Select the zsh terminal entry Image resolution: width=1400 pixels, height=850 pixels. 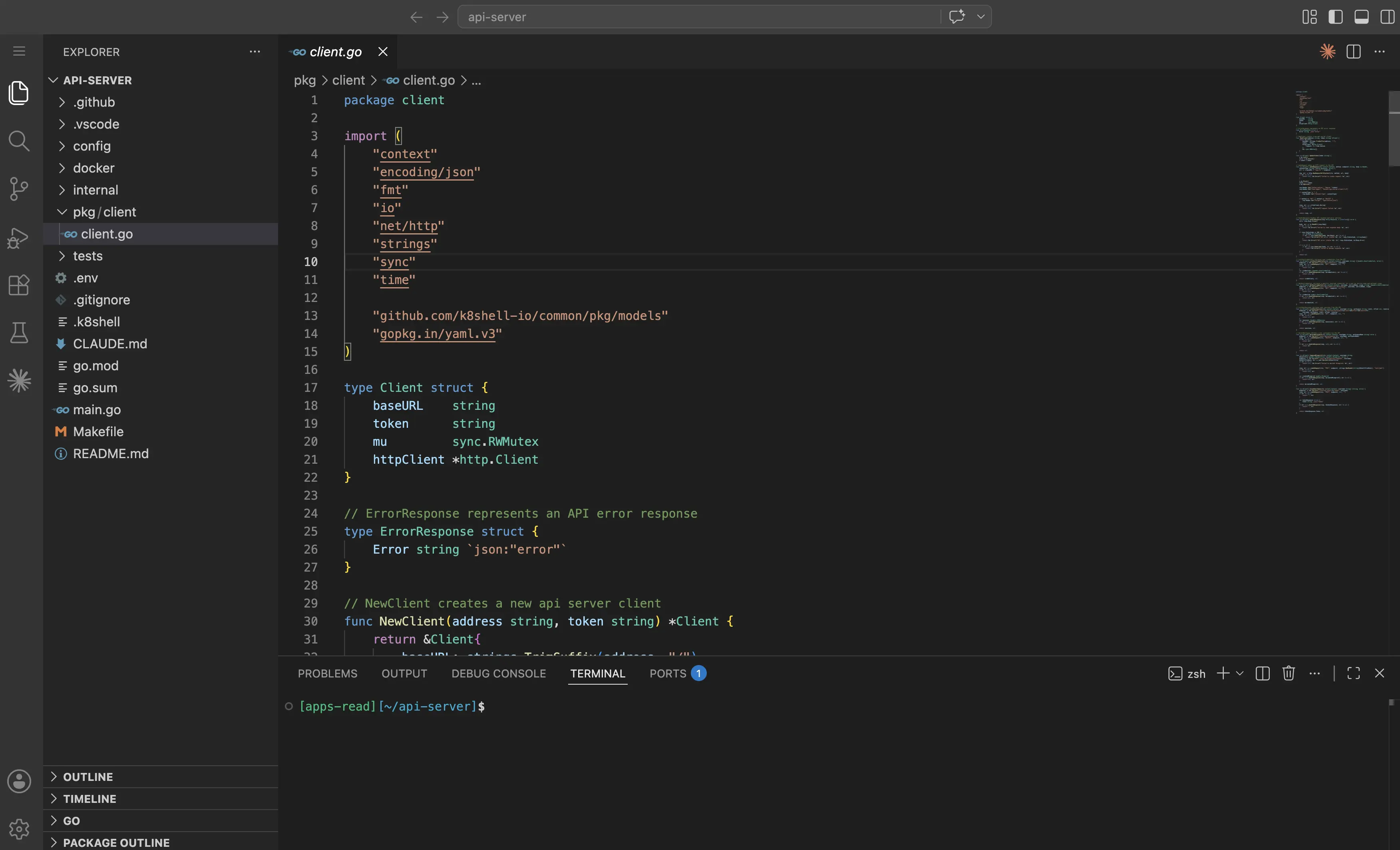point(1186,673)
